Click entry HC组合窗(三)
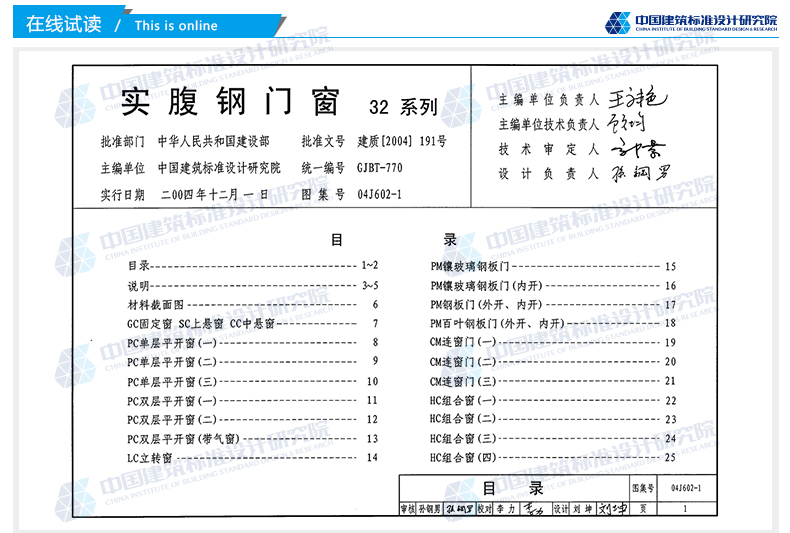The width and height of the screenshot is (790, 533). coord(553,439)
